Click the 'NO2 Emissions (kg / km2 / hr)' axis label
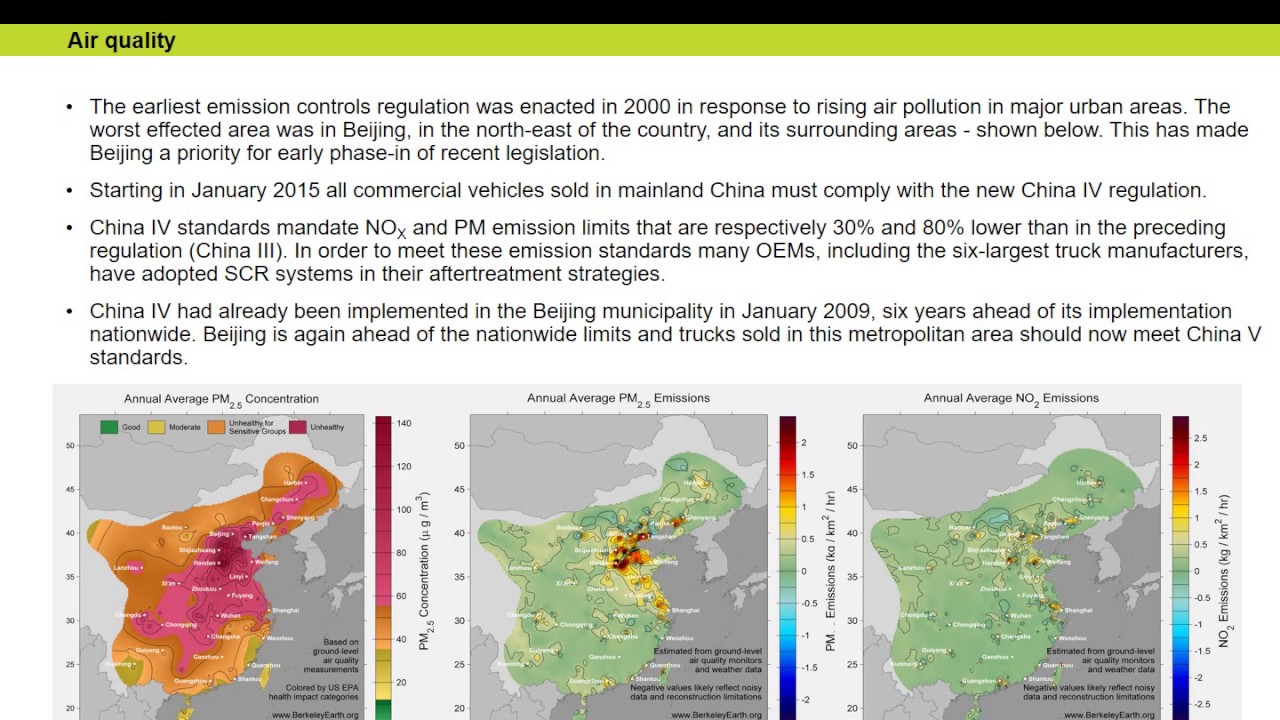 [x=1225, y=570]
